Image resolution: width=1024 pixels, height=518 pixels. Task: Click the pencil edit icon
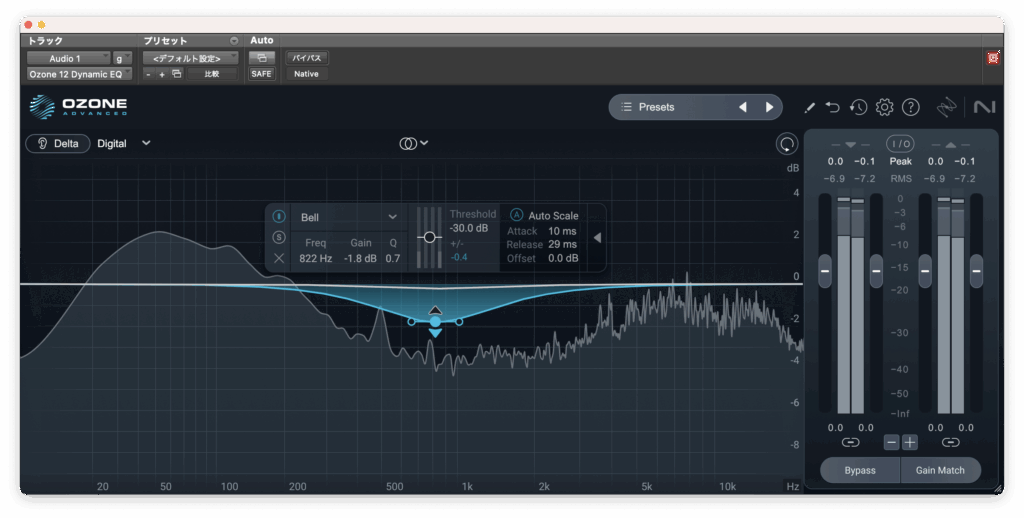coord(809,107)
